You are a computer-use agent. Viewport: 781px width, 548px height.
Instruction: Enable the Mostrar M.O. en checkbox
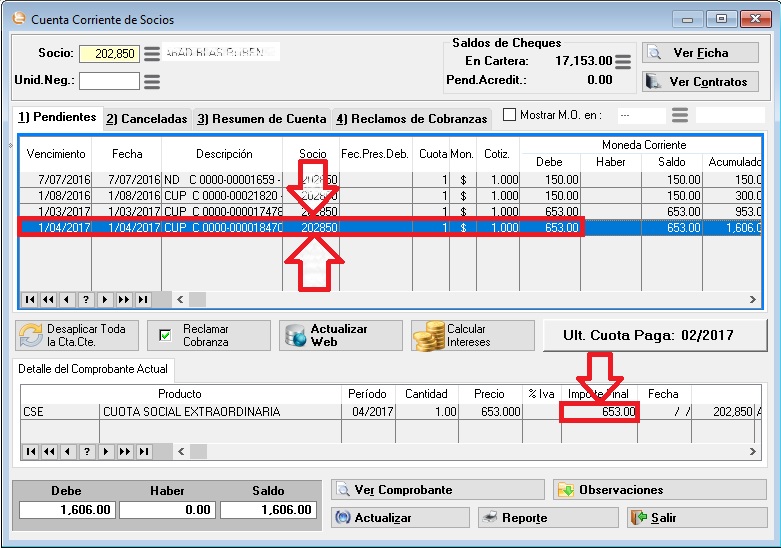pos(510,115)
